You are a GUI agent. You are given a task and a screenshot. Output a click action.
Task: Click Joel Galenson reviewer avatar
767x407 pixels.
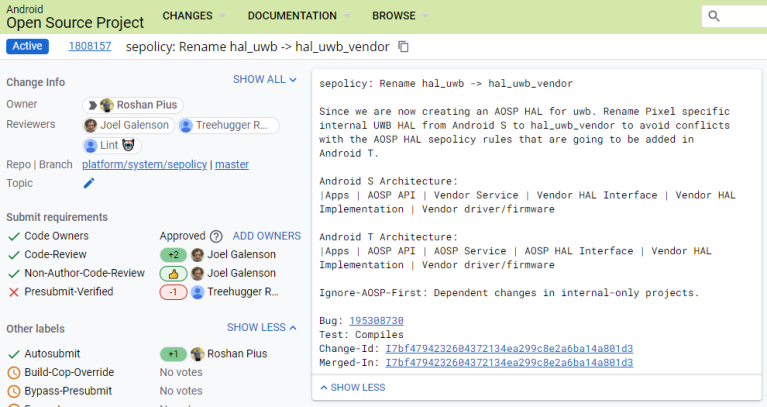[90, 125]
